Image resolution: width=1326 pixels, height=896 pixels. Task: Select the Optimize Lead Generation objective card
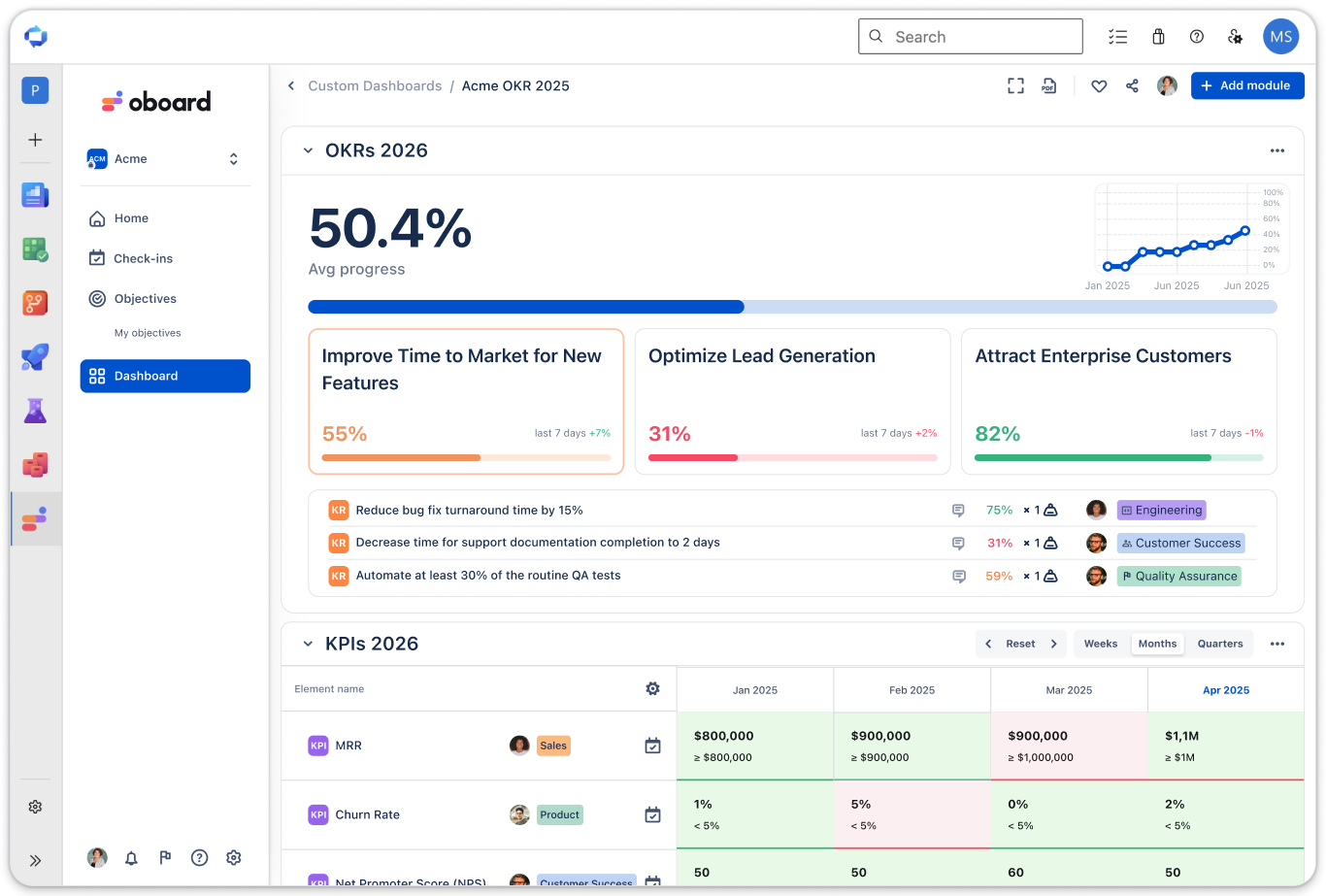(792, 402)
